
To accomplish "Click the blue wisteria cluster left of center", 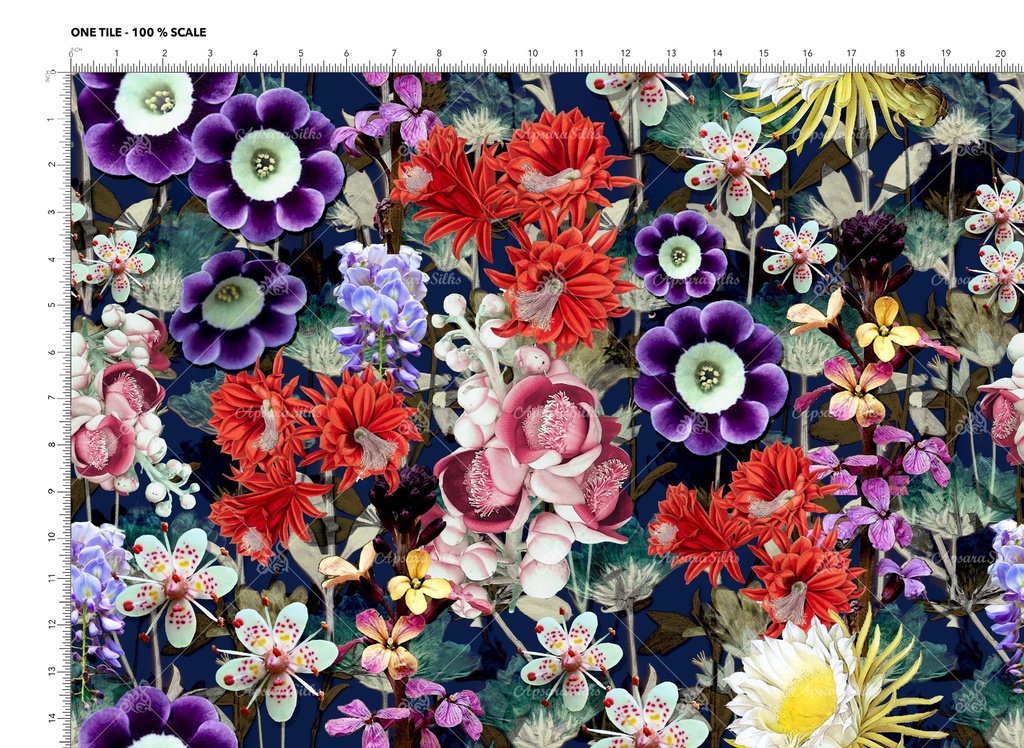I will 380,305.
